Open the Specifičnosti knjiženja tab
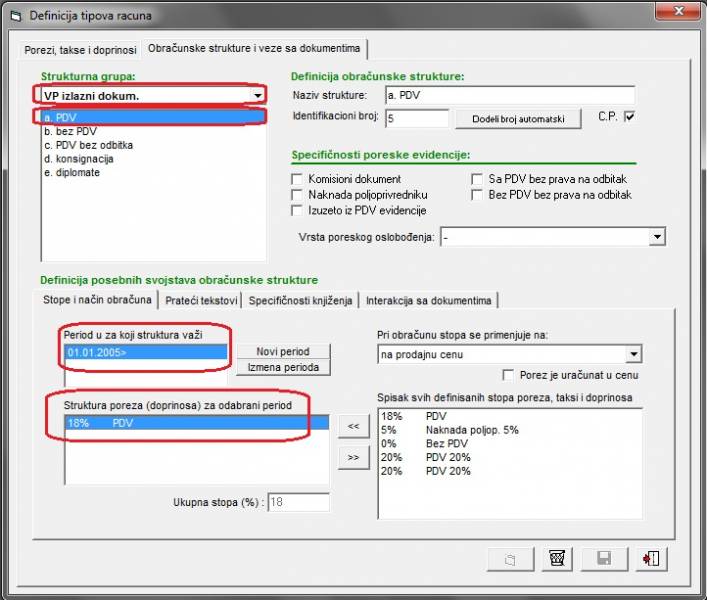 (x=300, y=300)
